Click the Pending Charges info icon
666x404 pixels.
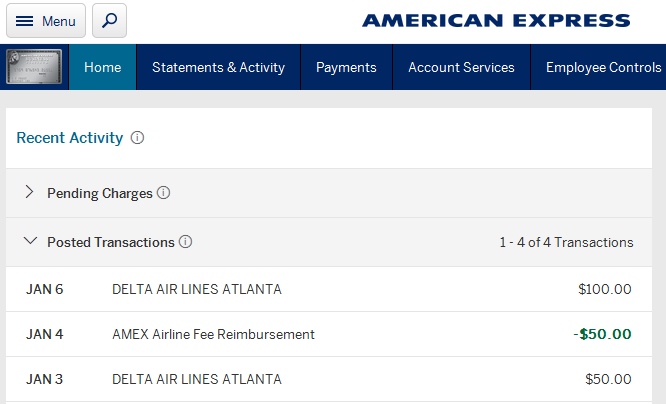tap(164, 193)
